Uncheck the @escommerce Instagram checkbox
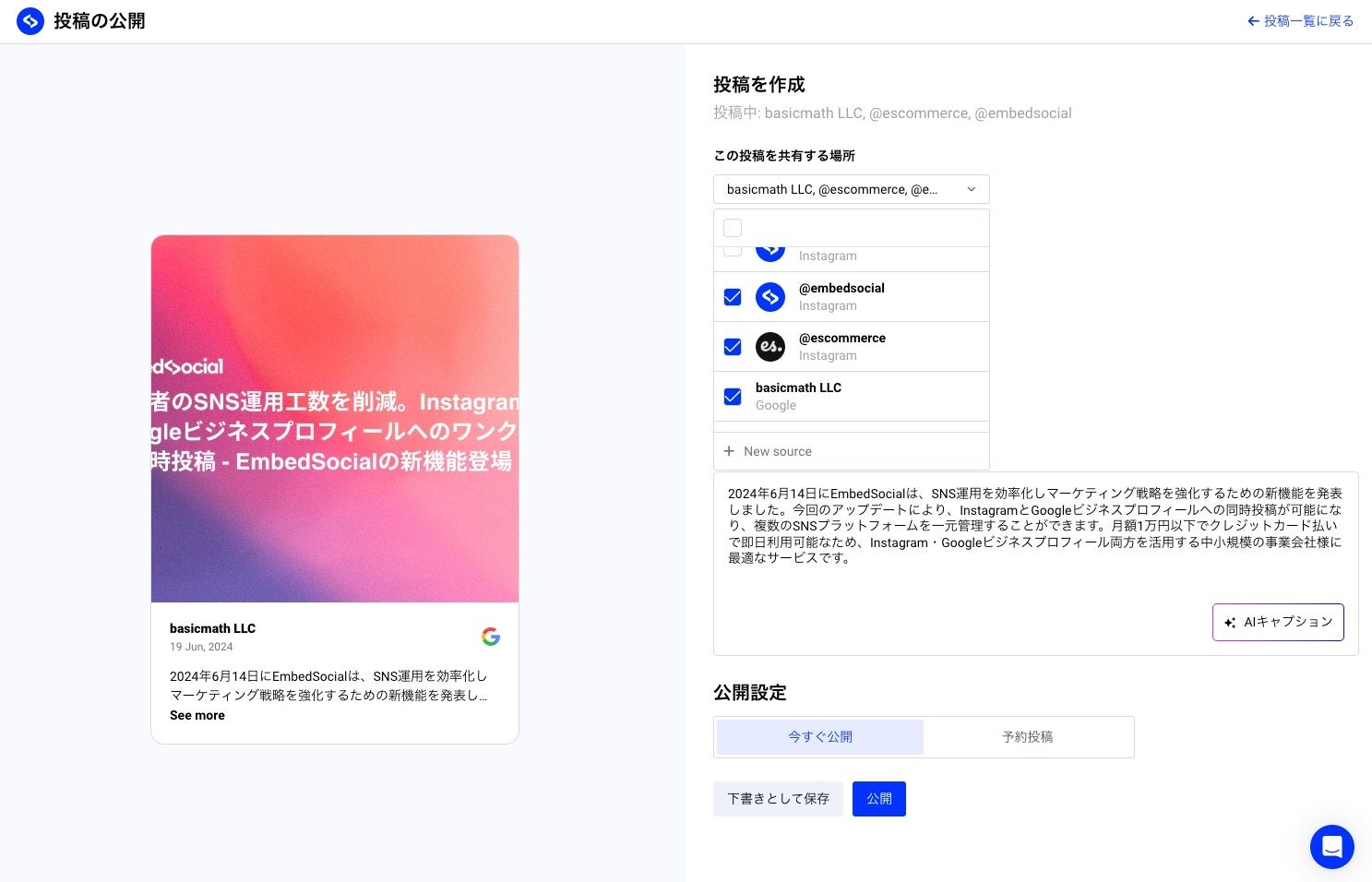This screenshot has width=1372, height=882. point(733,347)
